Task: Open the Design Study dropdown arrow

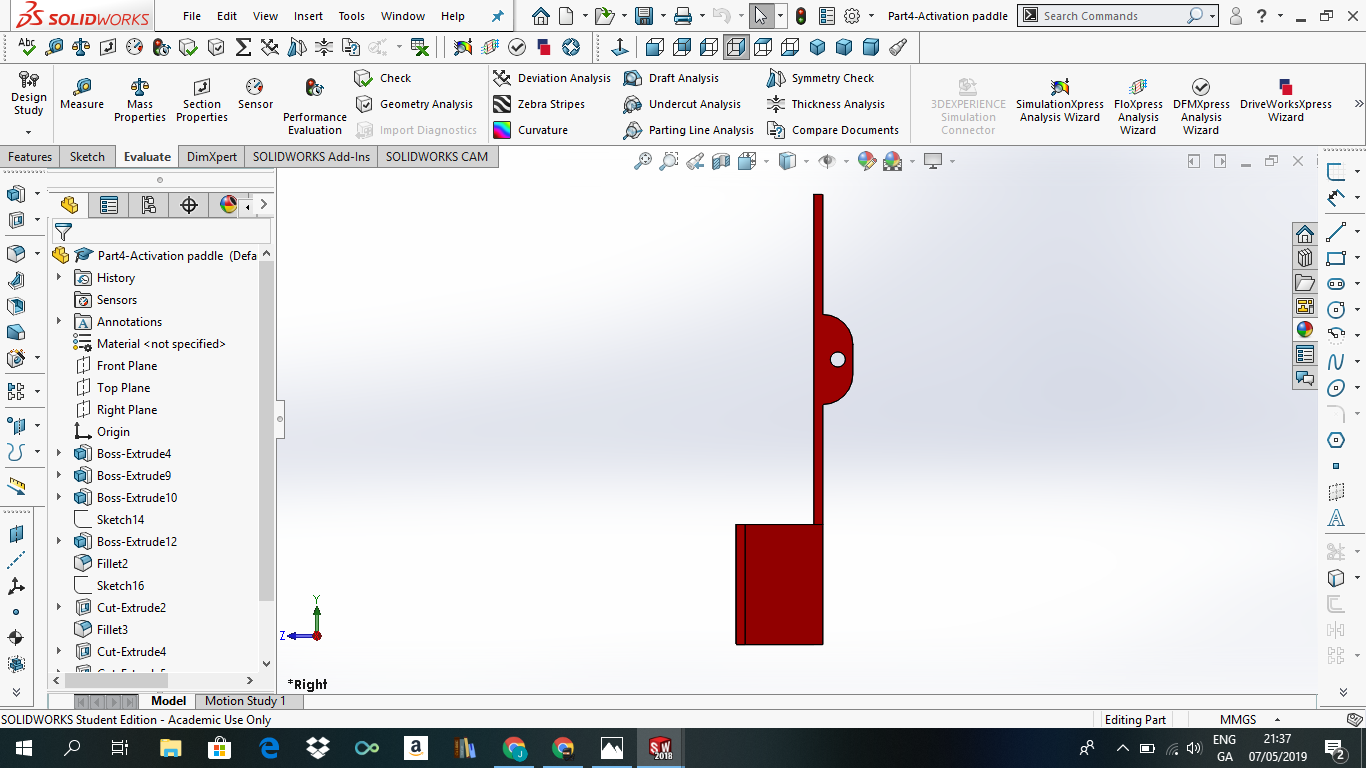Action: pyautogui.click(x=28, y=132)
